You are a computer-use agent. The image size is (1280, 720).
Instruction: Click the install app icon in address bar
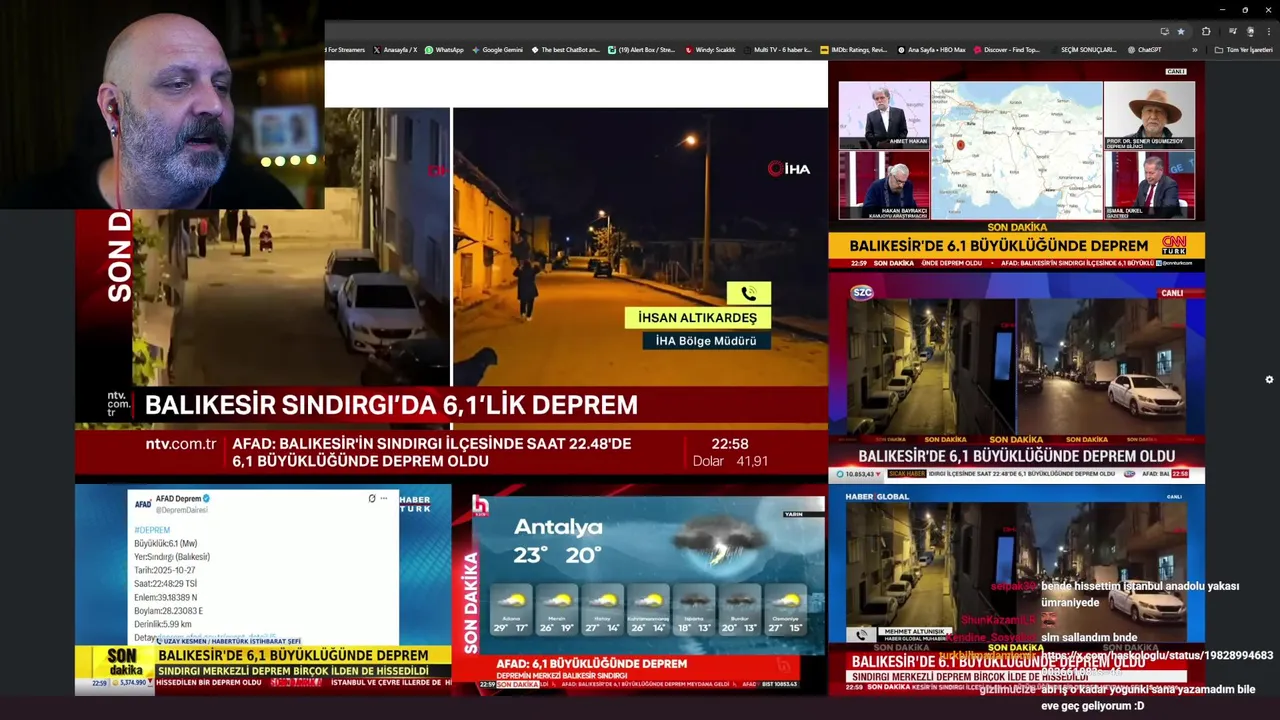(1164, 32)
